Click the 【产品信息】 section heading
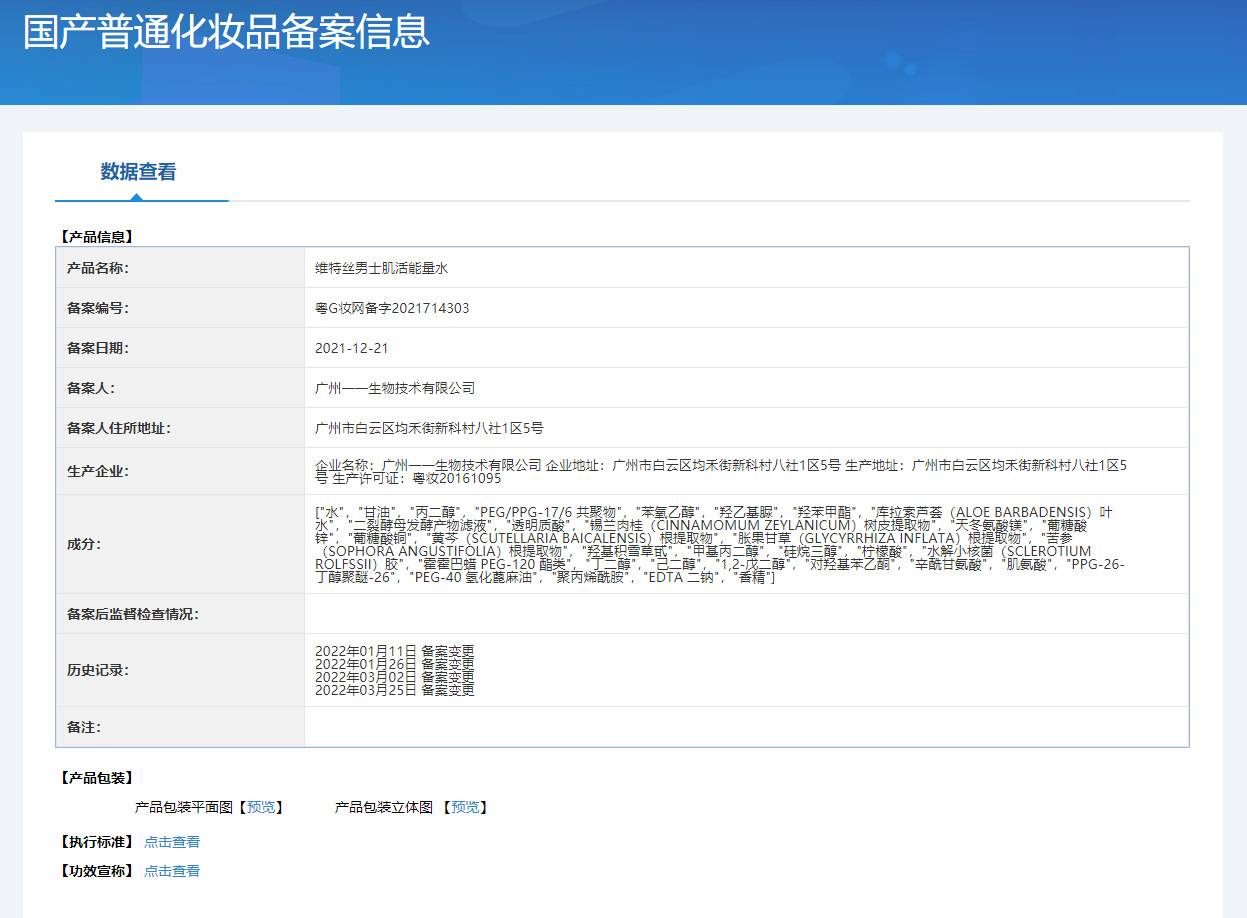 [x=97, y=237]
